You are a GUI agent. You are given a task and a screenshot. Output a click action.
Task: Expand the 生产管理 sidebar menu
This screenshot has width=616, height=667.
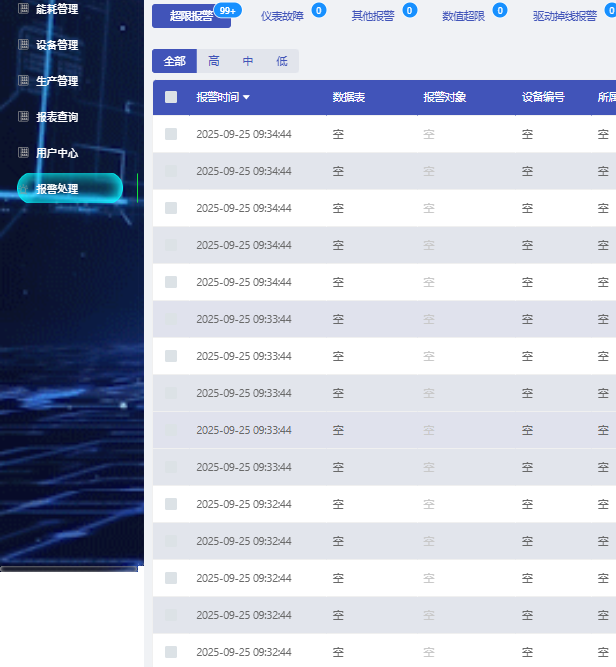[56, 81]
